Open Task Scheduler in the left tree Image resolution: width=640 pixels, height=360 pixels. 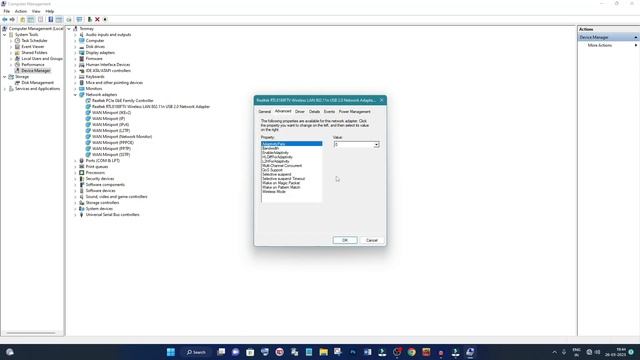tap(34, 41)
